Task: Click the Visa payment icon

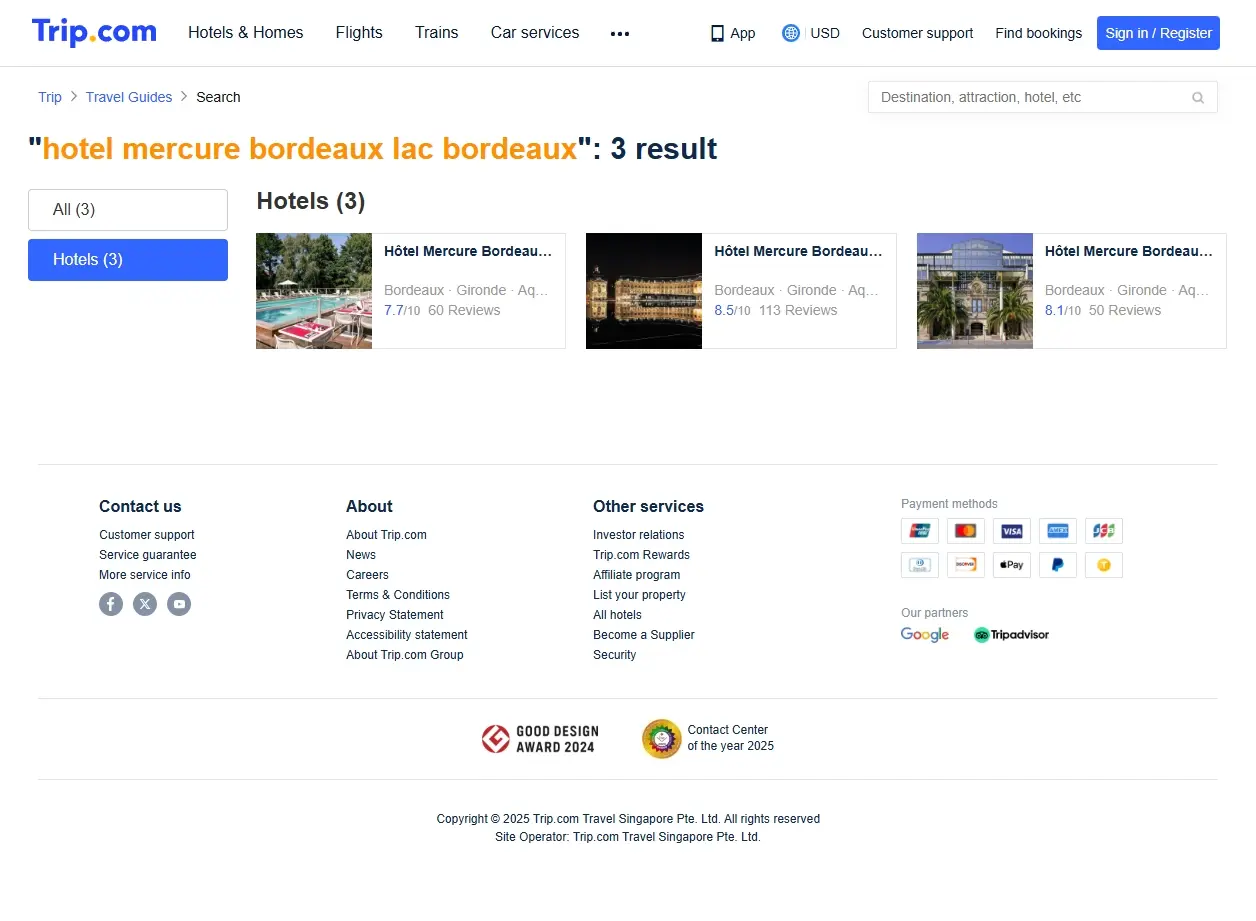Action: [1012, 531]
